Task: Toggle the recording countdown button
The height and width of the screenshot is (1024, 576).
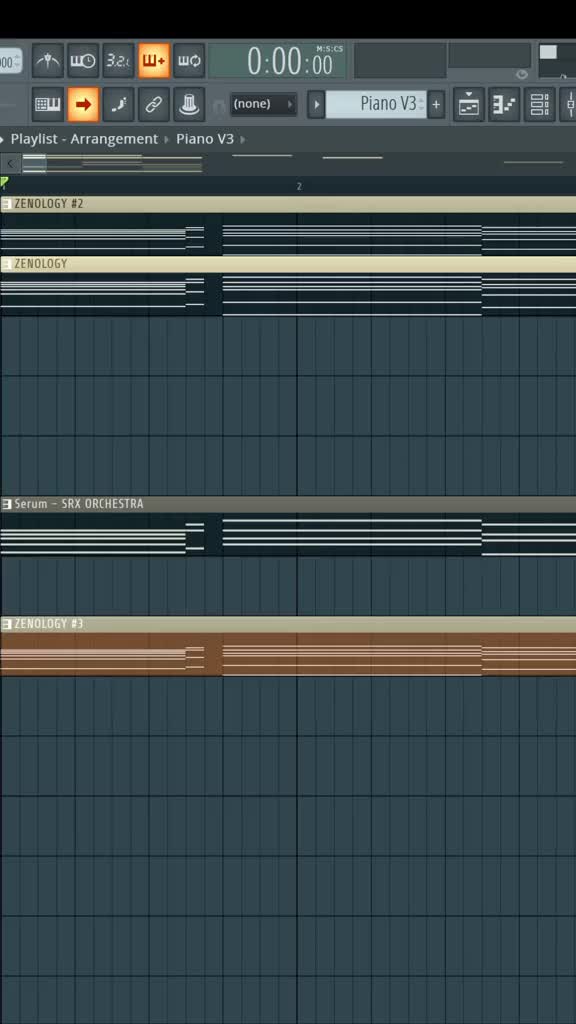Action: [118, 61]
